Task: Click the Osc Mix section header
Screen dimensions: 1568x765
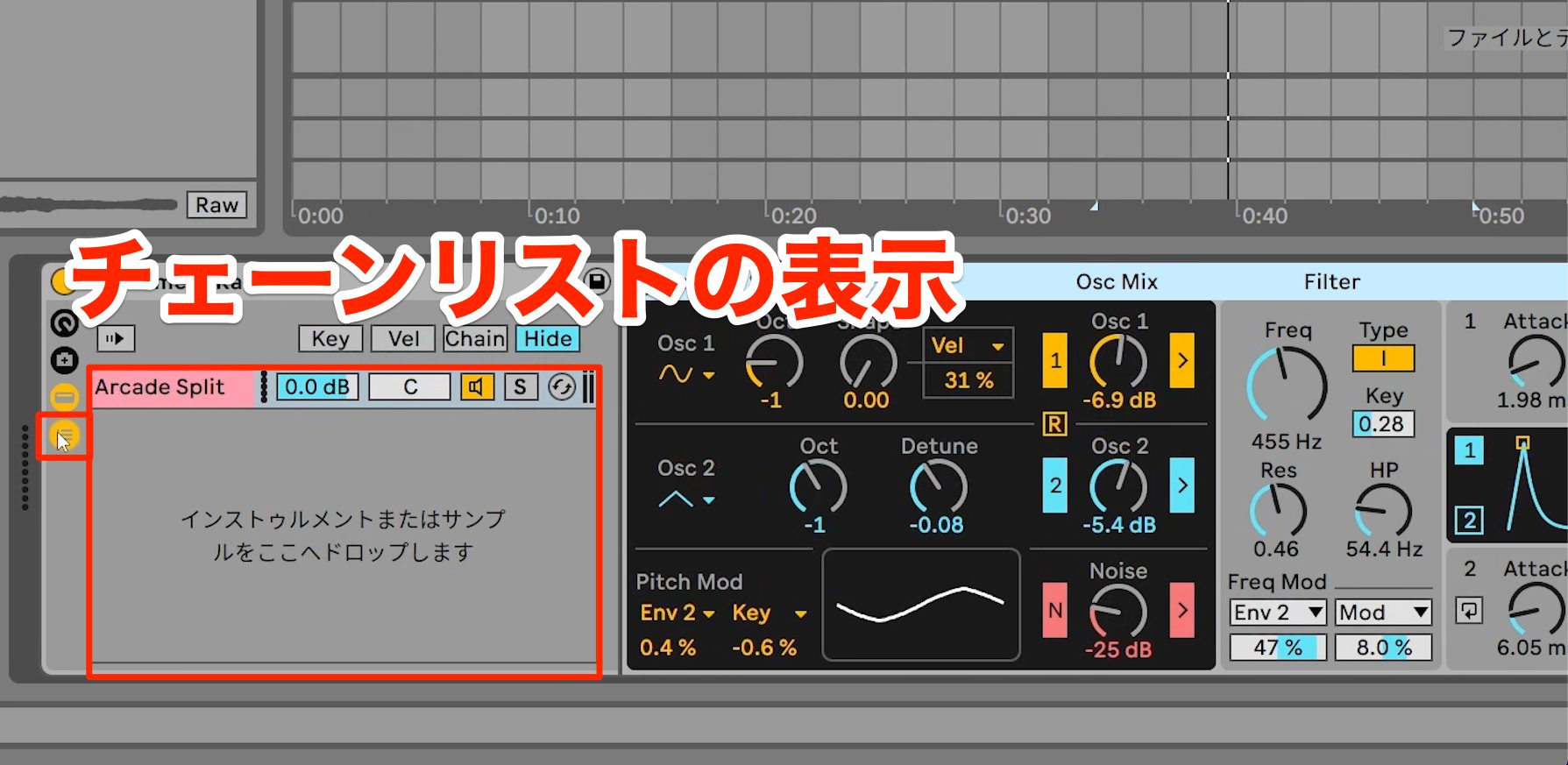Action: (x=1117, y=282)
